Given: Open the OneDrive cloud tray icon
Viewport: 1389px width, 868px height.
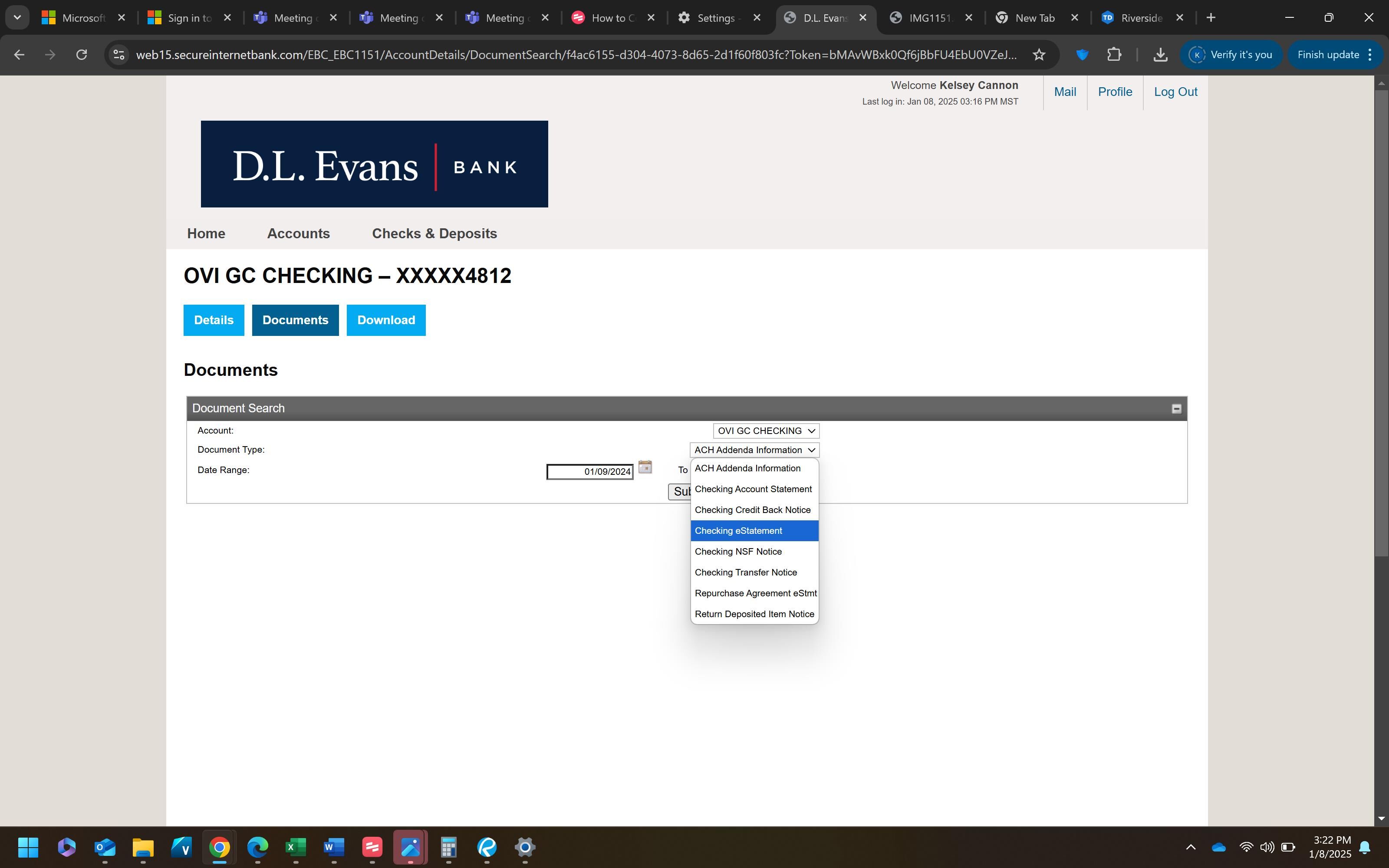Looking at the screenshot, I should (1218, 847).
